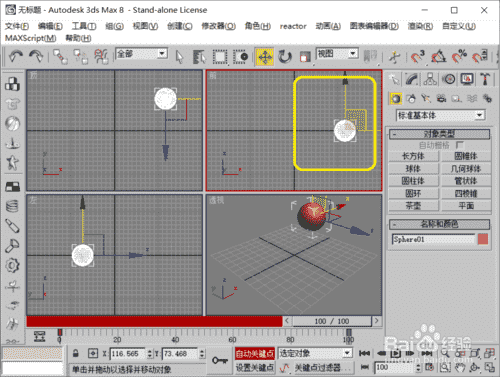Click the key icon beside auto key
The width and height of the screenshot is (500, 377).
(220, 360)
